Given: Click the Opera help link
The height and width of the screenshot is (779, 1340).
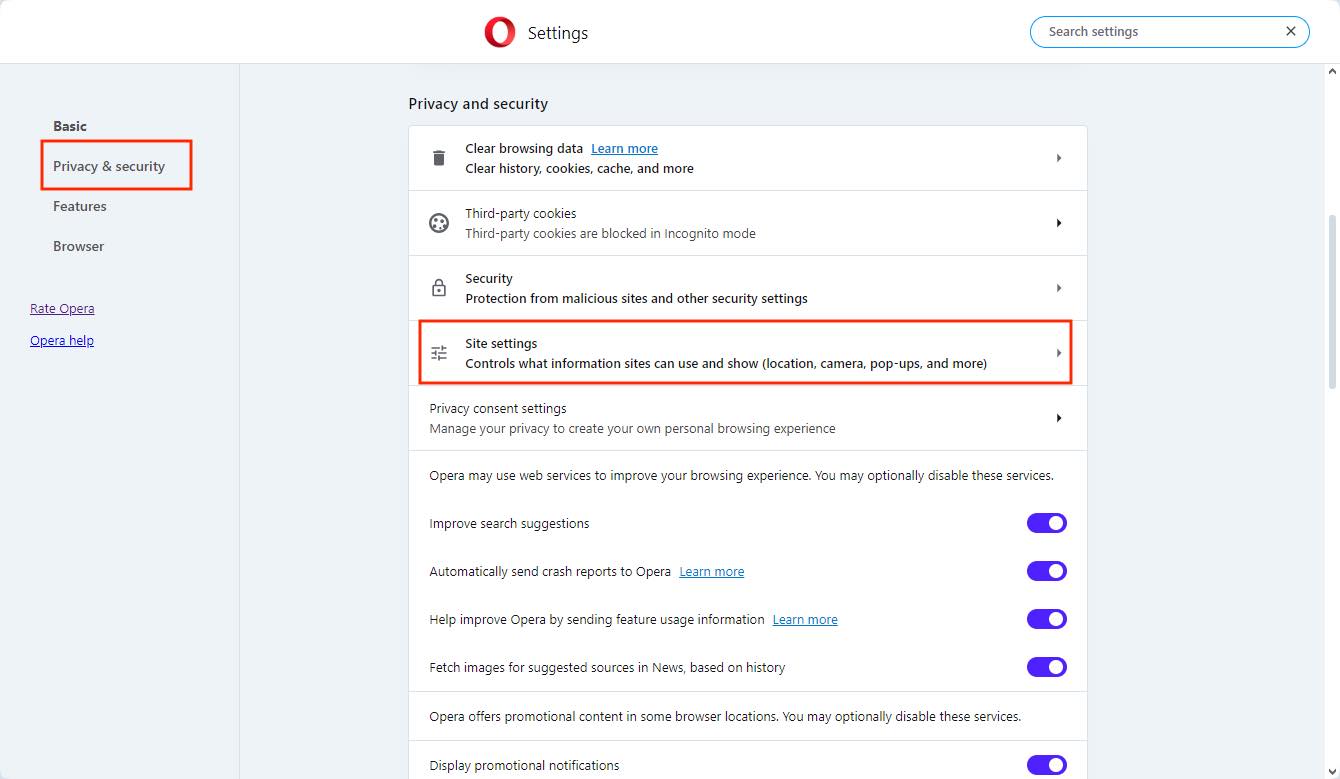Looking at the screenshot, I should pos(62,341).
